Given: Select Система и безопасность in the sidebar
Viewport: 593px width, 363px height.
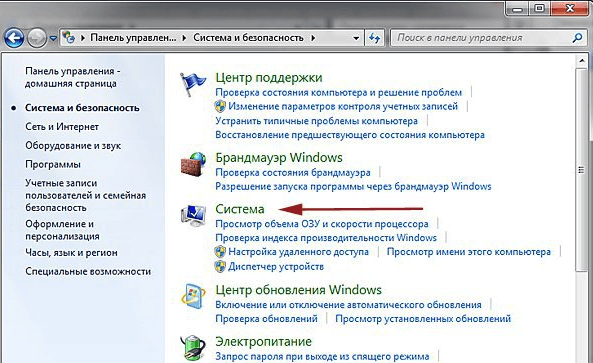Looking at the screenshot, I should (82, 108).
